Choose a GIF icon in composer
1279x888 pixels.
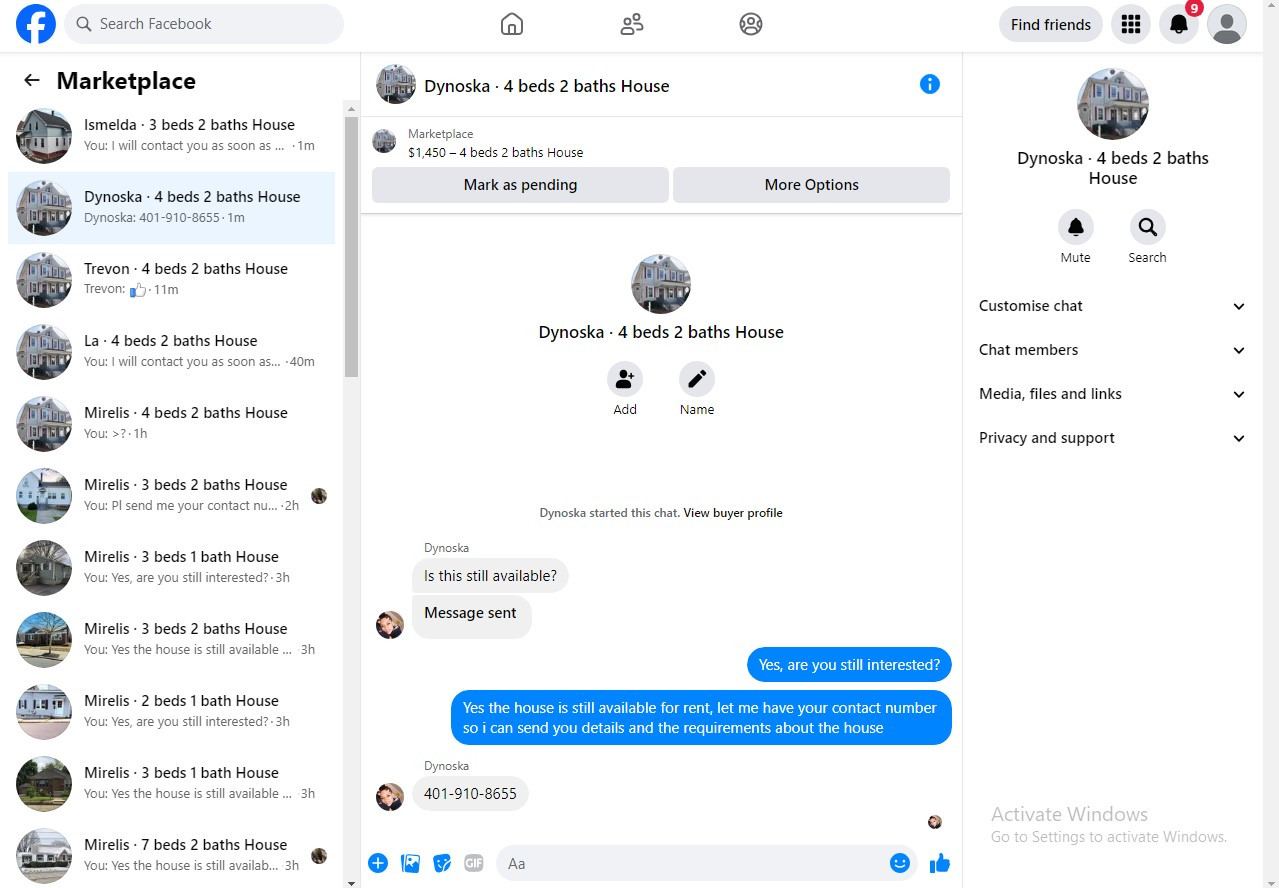[474, 863]
